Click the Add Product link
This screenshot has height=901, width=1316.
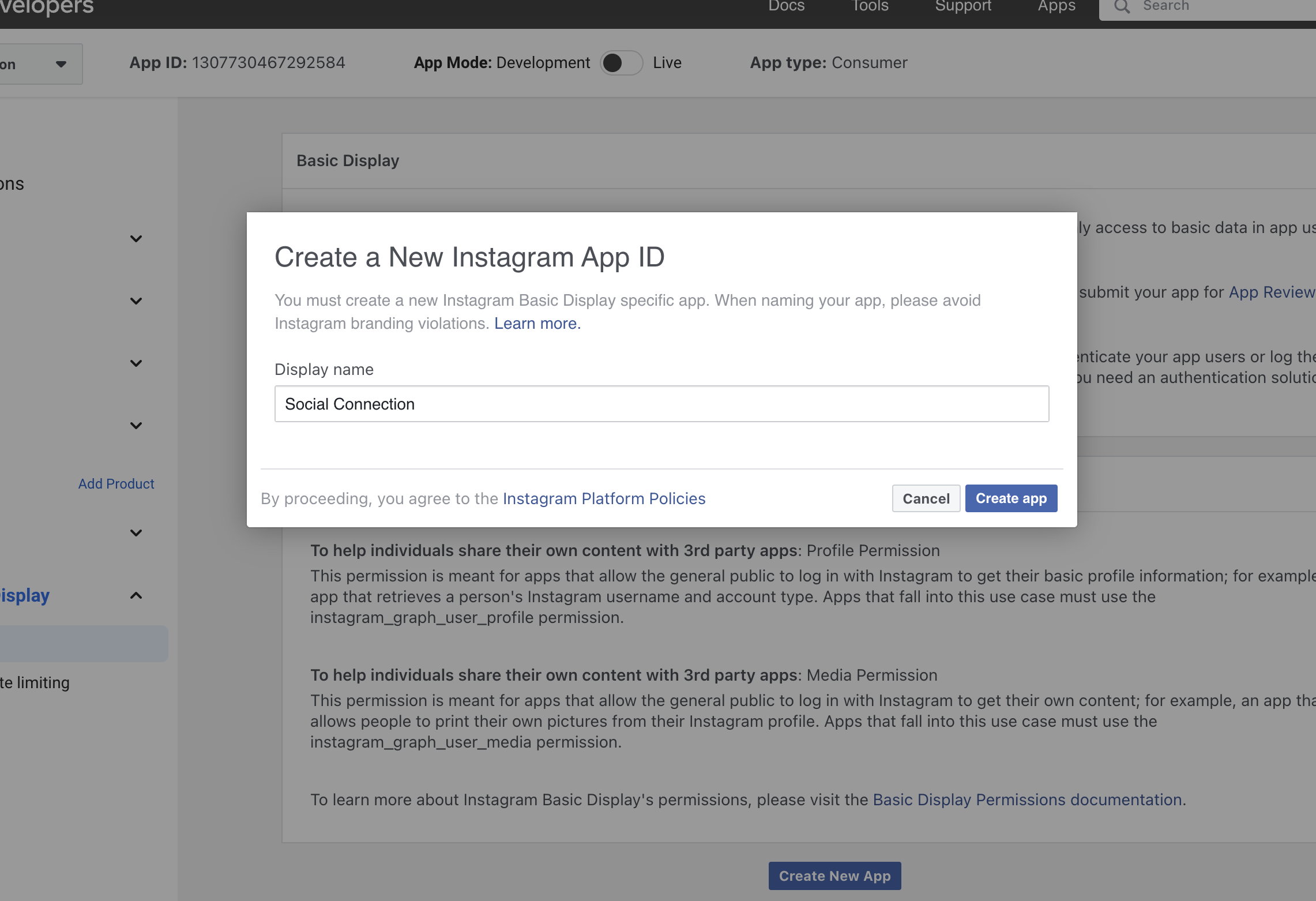[x=116, y=484]
